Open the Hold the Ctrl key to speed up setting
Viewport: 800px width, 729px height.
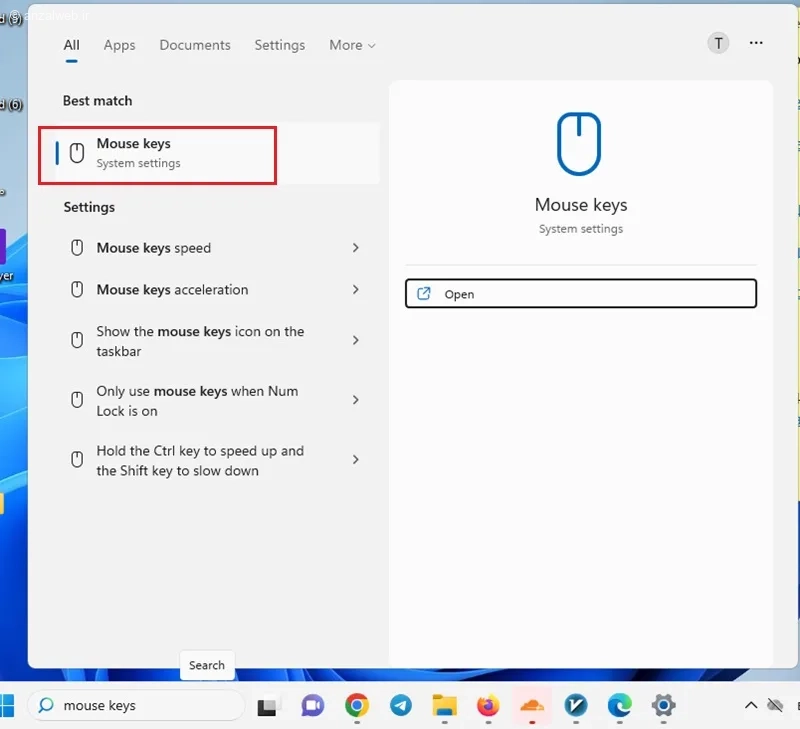(199, 461)
